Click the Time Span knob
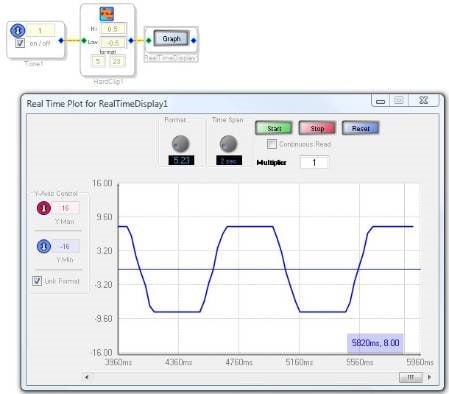This screenshot has width=449, height=394. pos(228,144)
